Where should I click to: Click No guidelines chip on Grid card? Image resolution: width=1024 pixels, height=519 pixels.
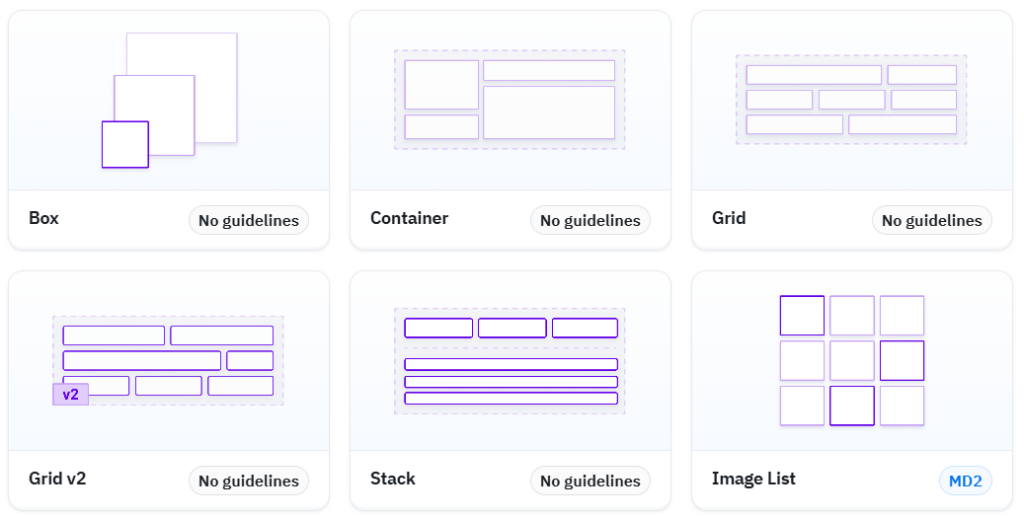(932, 221)
